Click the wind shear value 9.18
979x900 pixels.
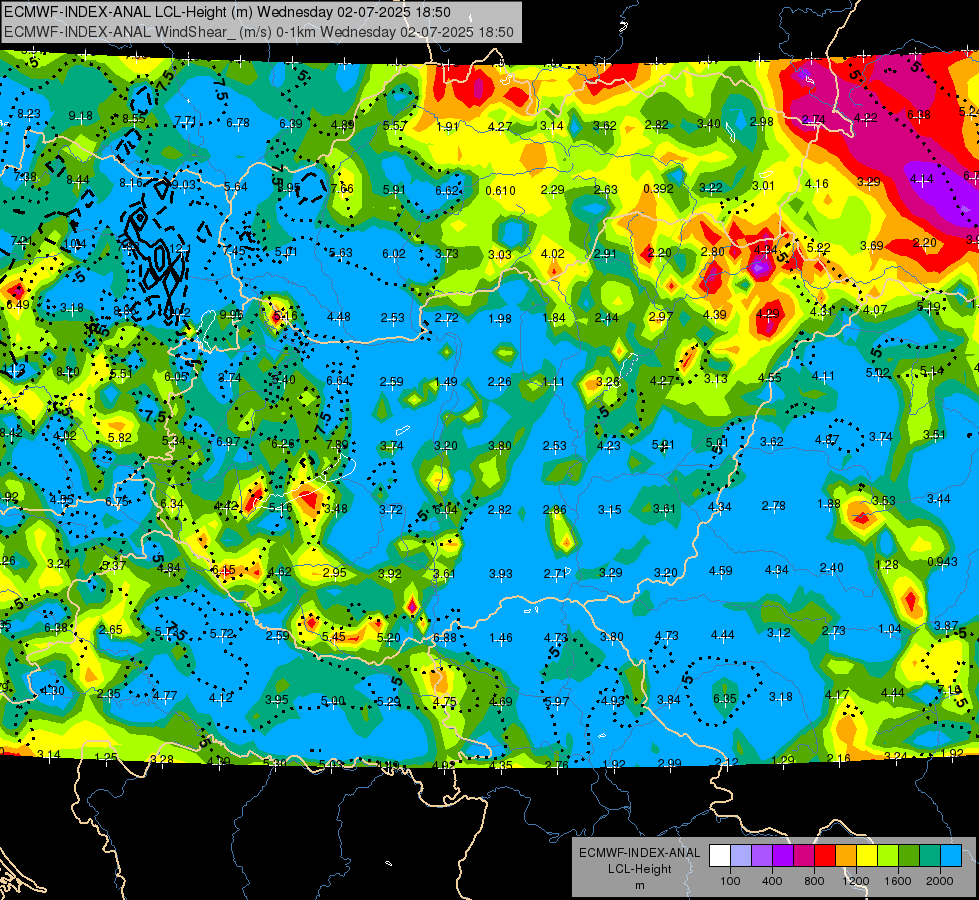81,116
